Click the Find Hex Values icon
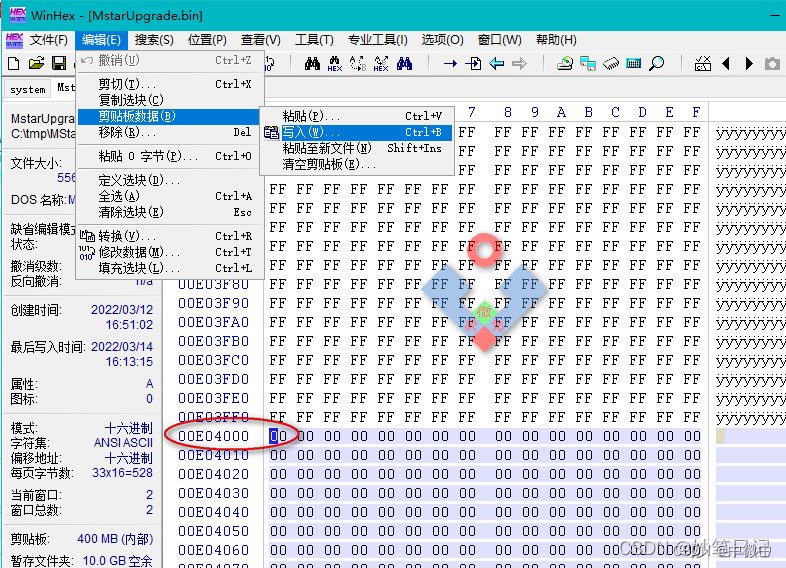The width and height of the screenshot is (786, 568). tap(334, 64)
